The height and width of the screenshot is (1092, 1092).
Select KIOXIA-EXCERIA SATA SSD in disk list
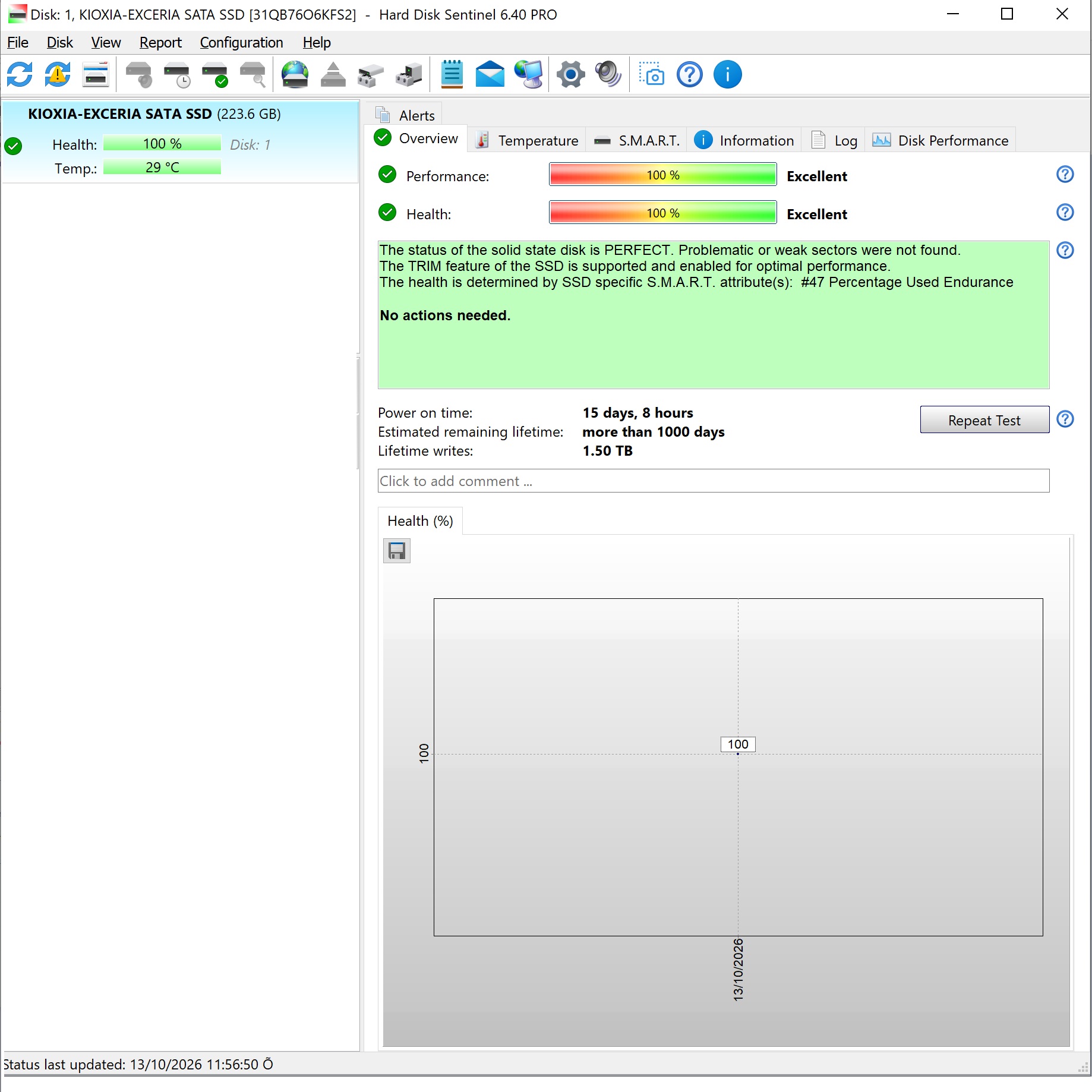(180, 141)
